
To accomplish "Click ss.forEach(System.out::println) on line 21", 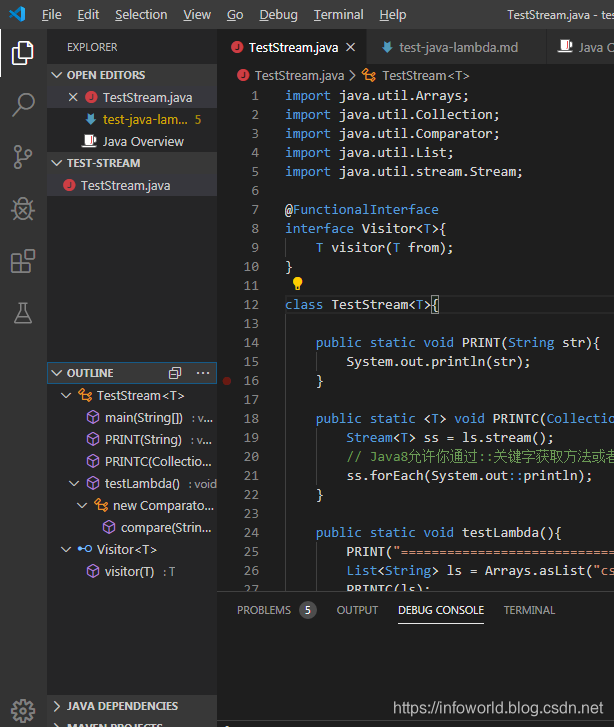I will (469, 476).
